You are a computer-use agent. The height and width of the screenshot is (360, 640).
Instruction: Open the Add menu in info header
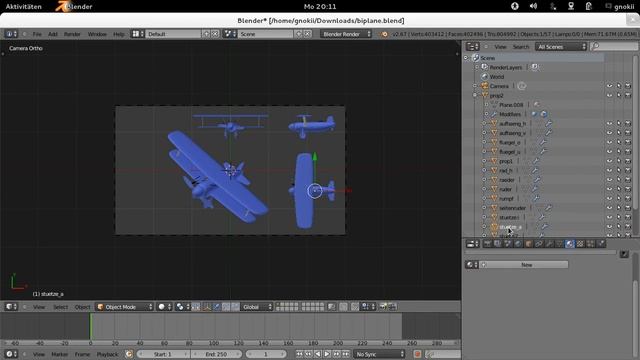53,34
